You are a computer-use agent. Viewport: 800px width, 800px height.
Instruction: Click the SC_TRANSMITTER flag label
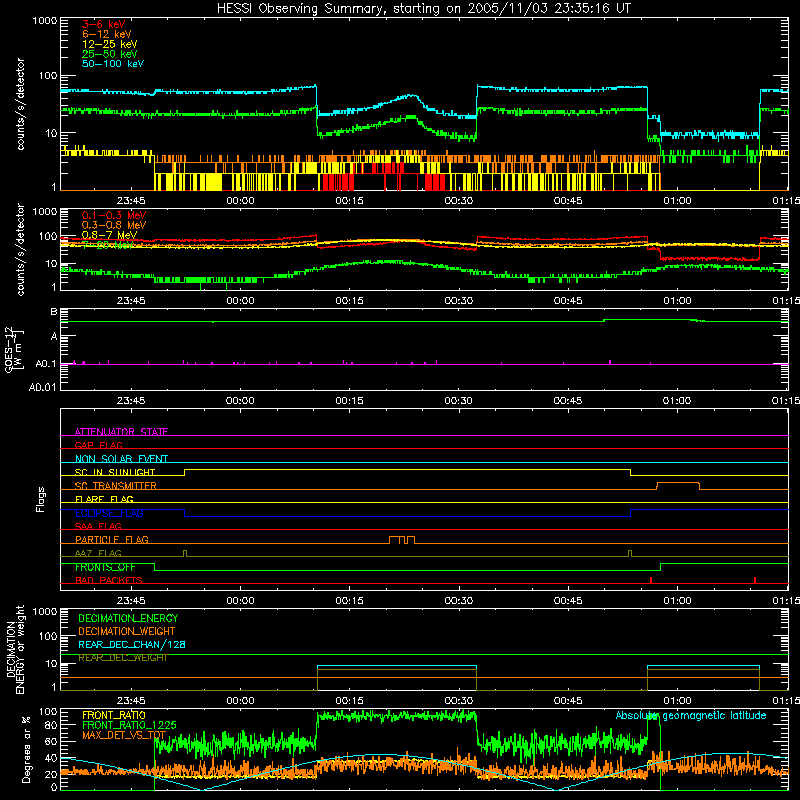point(116,486)
